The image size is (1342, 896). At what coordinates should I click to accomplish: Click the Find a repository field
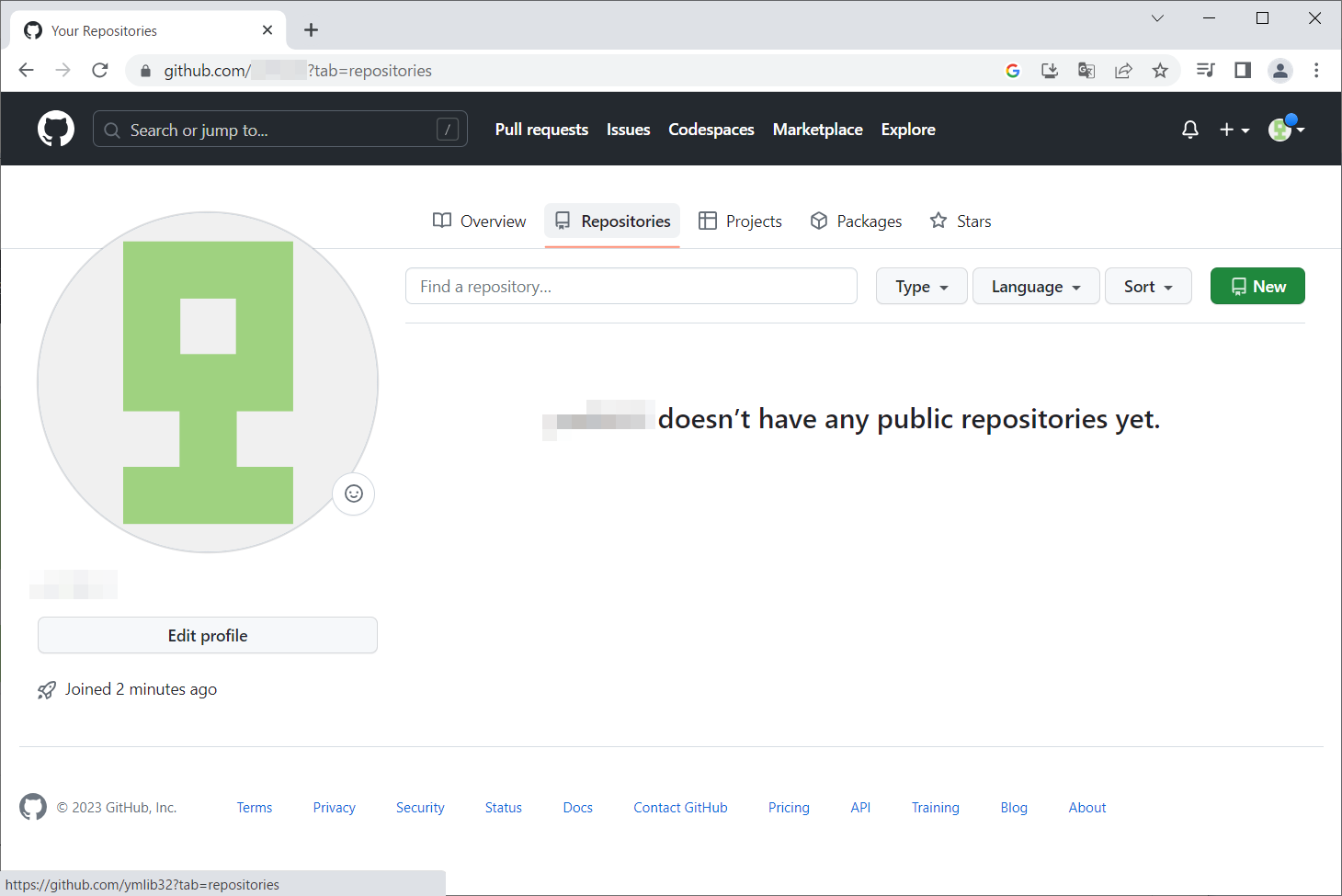click(x=631, y=287)
